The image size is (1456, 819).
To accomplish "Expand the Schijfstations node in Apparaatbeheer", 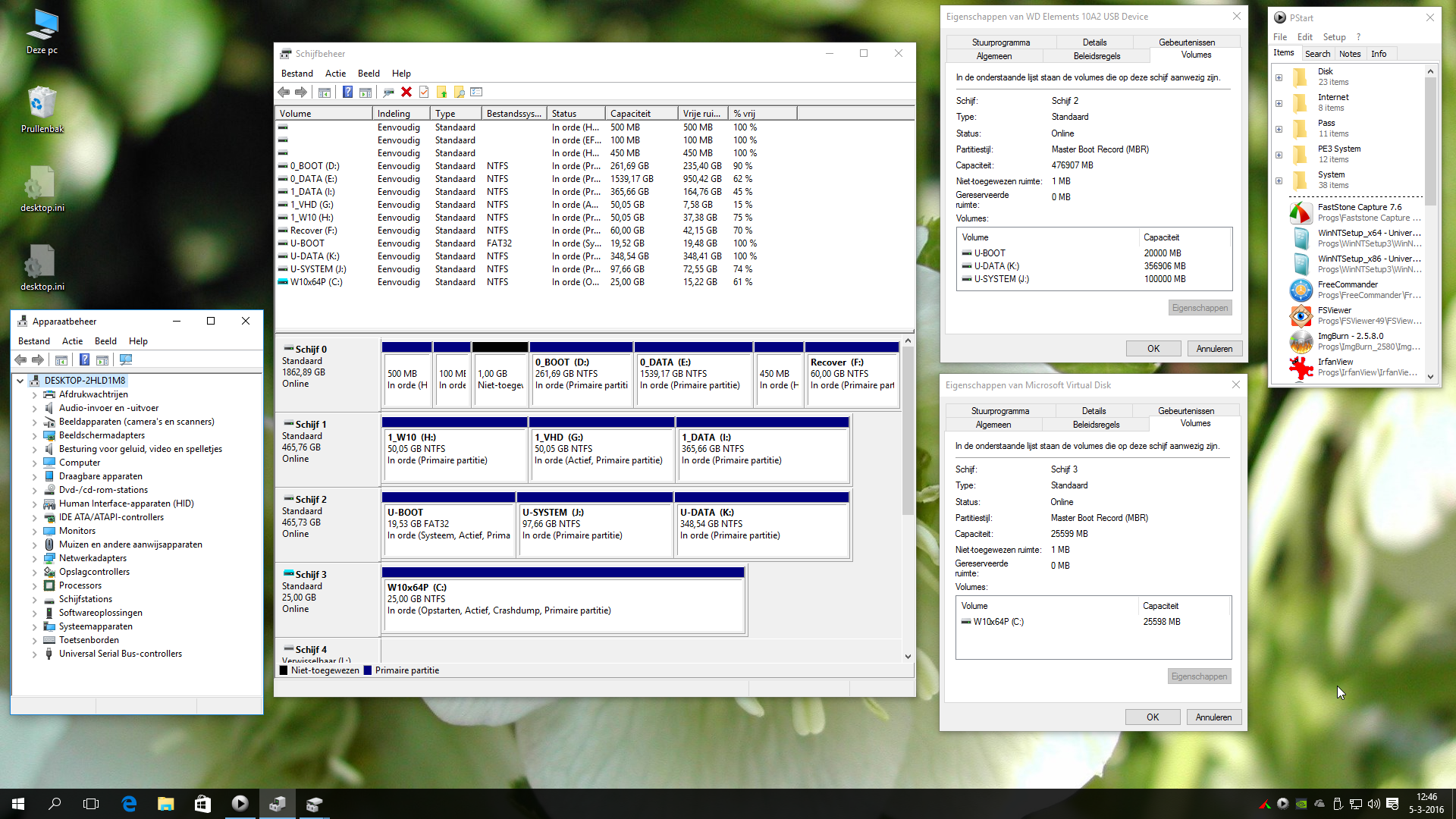I will pyautogui.click(x=34, y=600).
